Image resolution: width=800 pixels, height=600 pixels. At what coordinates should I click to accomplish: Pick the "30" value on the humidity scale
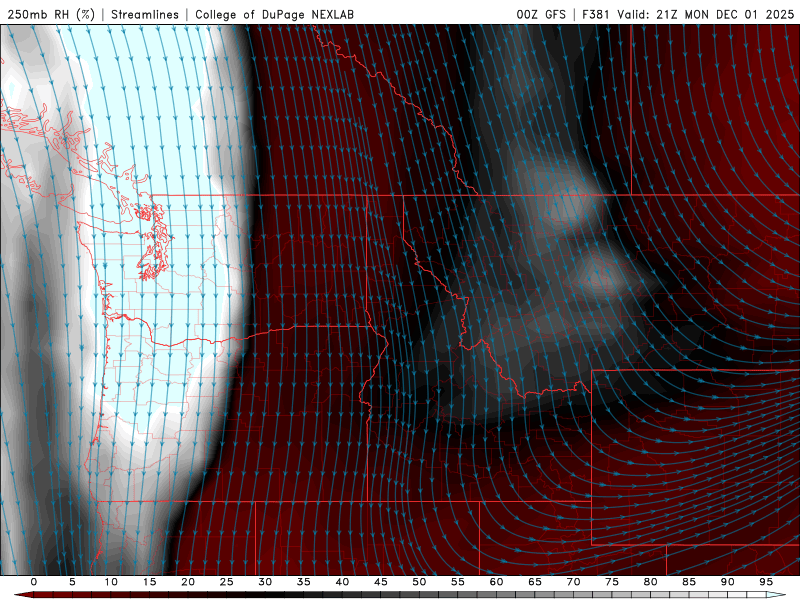point(265,582)
